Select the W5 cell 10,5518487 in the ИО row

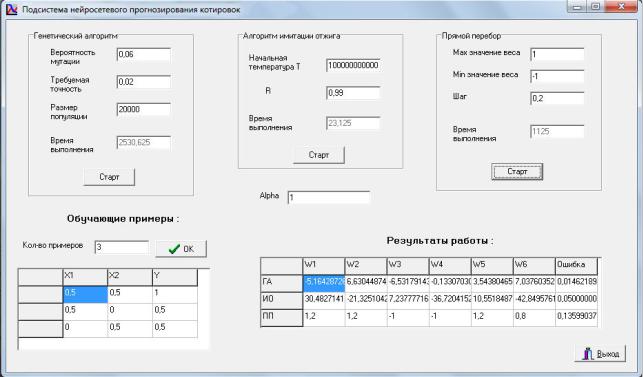point(492,301)
